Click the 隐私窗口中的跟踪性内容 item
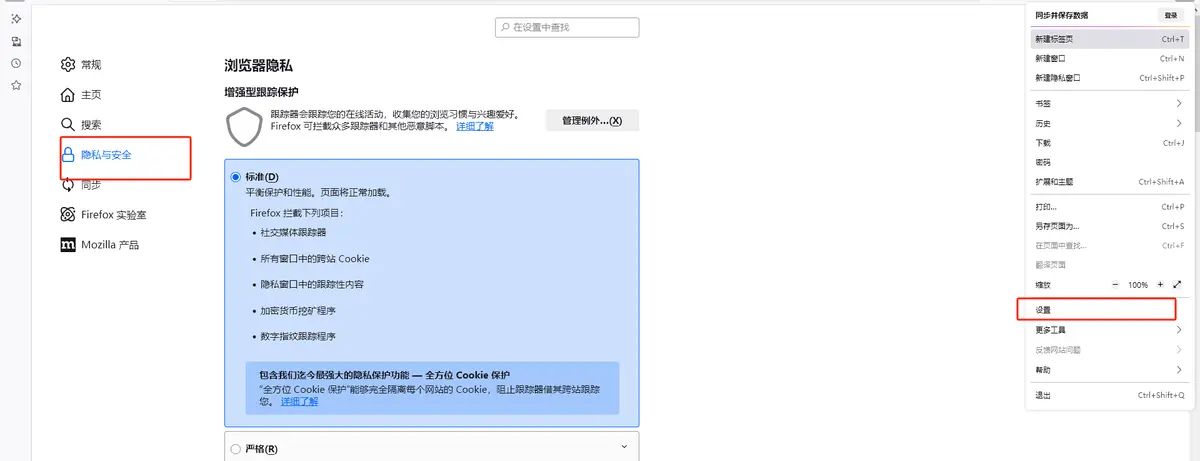The width and height of the screenshot is (1200, 461). tap(311, 284)
